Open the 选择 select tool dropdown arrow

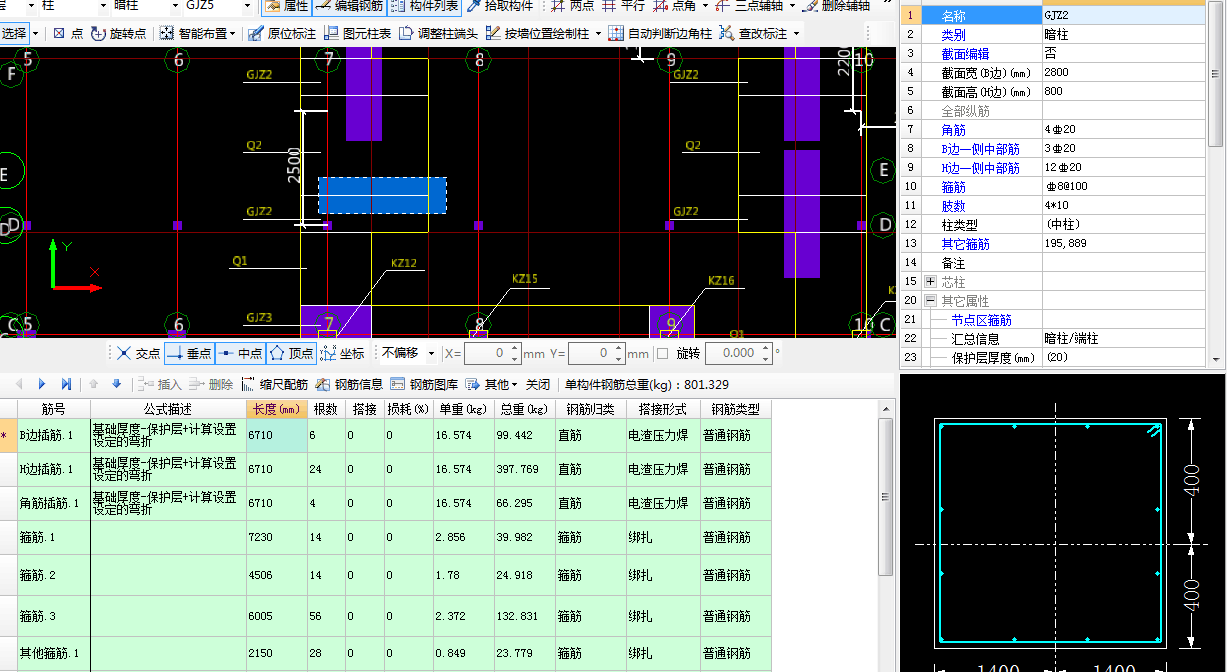[x=35, y=33]
